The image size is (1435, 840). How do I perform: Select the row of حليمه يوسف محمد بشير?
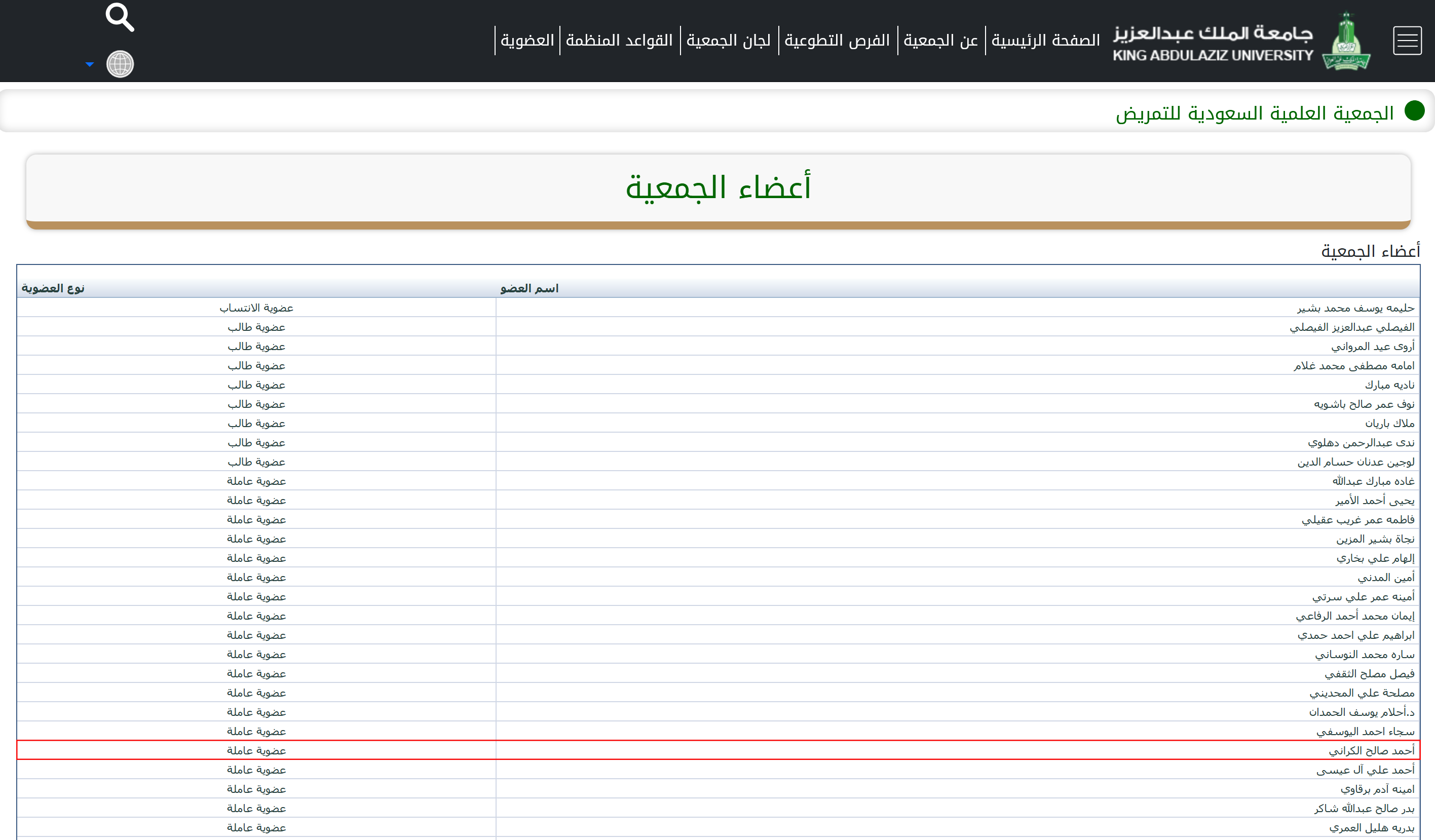[1355, 308]
